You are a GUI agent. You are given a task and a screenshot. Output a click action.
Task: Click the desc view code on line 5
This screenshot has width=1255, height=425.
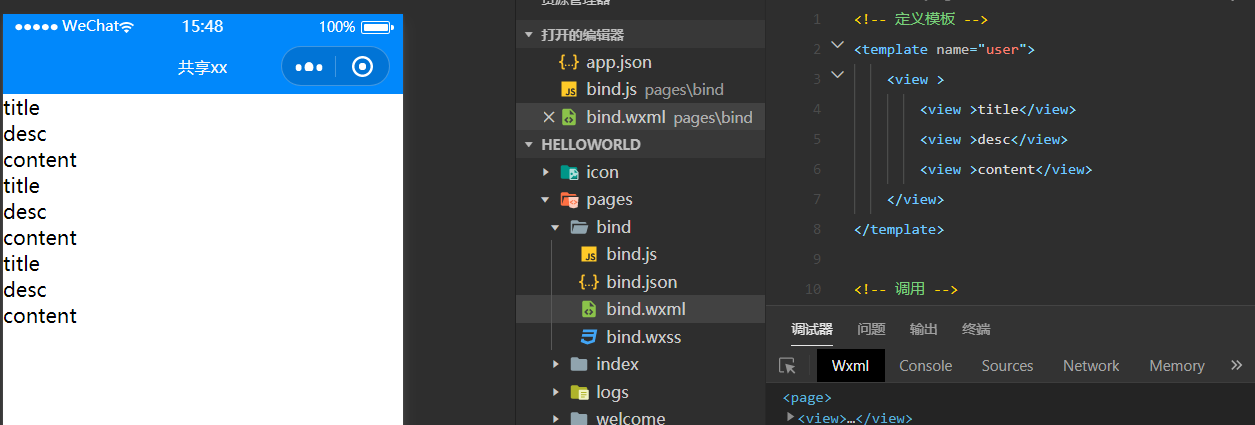pos(993,139)
